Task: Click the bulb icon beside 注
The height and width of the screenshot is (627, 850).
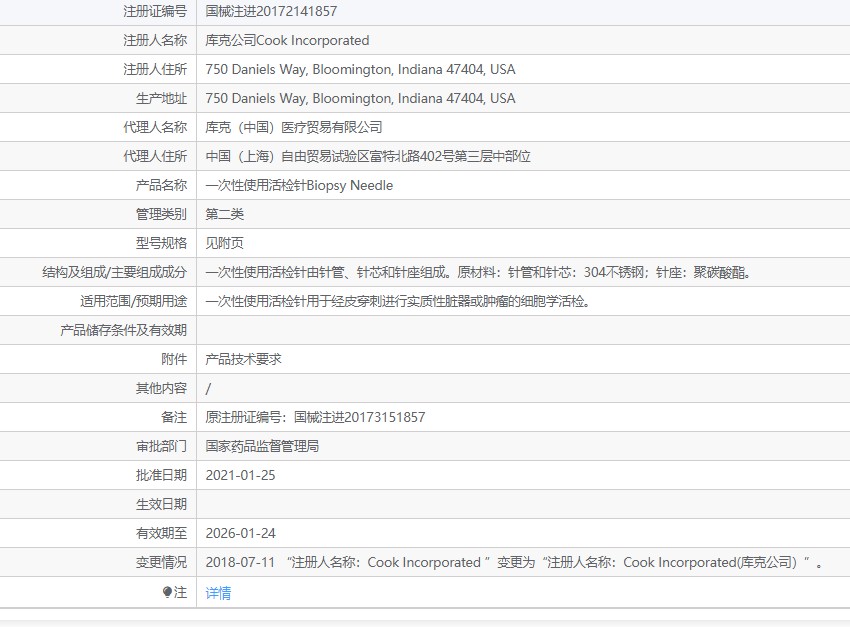Action: click(167, 592)
